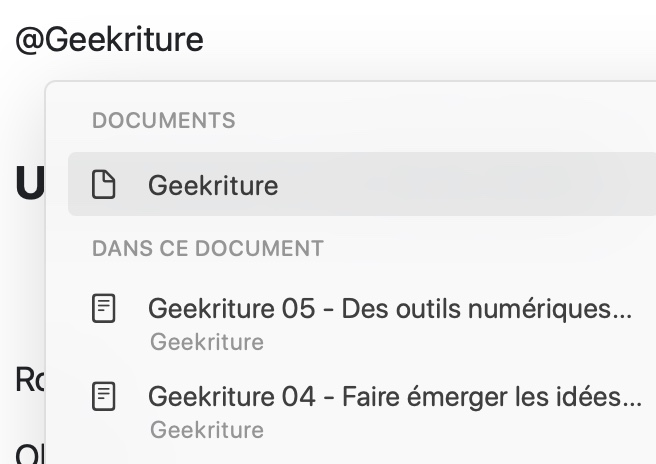Click the words "Faire émerger les idées" in the list

point(482,397)
